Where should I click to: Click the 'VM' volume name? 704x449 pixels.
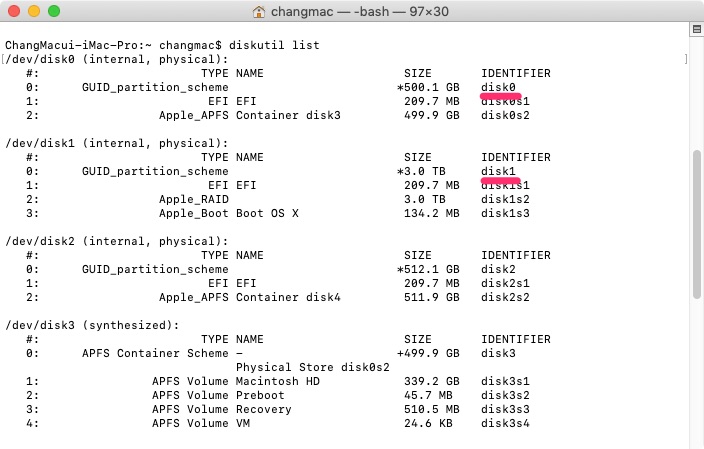pos(243,423)
